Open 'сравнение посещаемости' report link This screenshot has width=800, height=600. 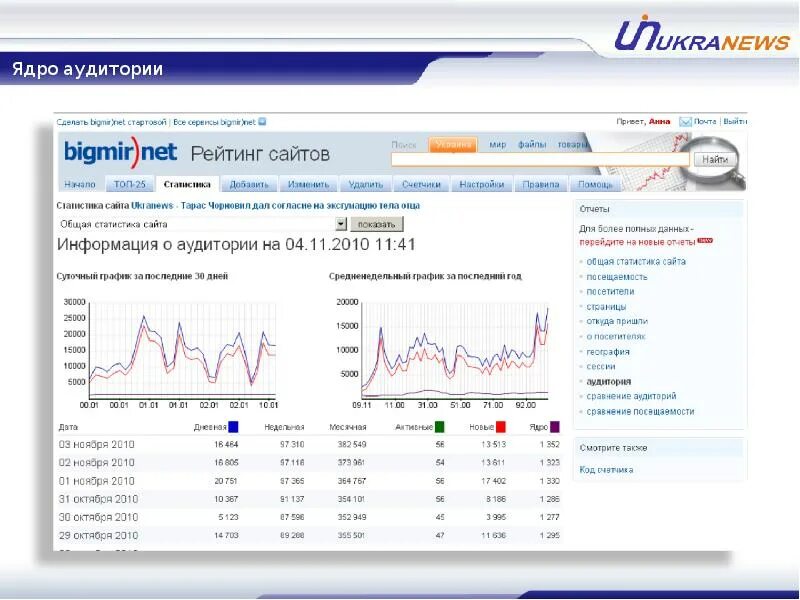click(640, 411)
